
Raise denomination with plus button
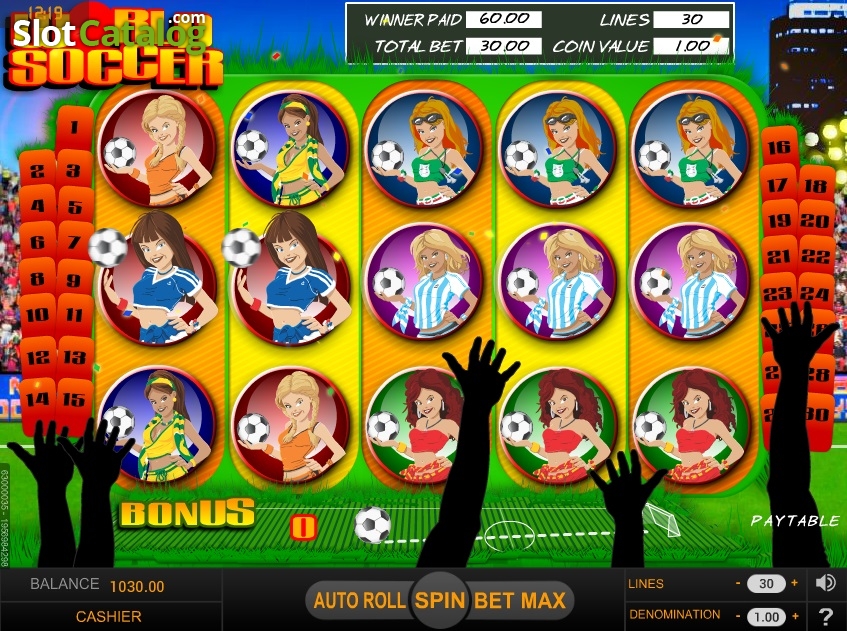(795, 616)
